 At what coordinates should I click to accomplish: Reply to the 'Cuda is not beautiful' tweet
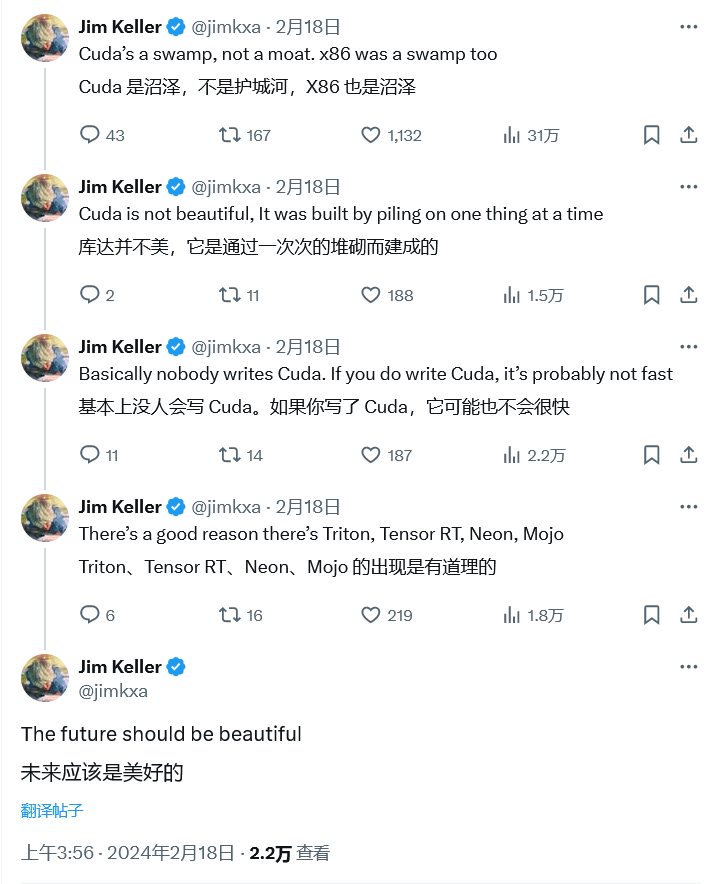[x=90, y=295]
